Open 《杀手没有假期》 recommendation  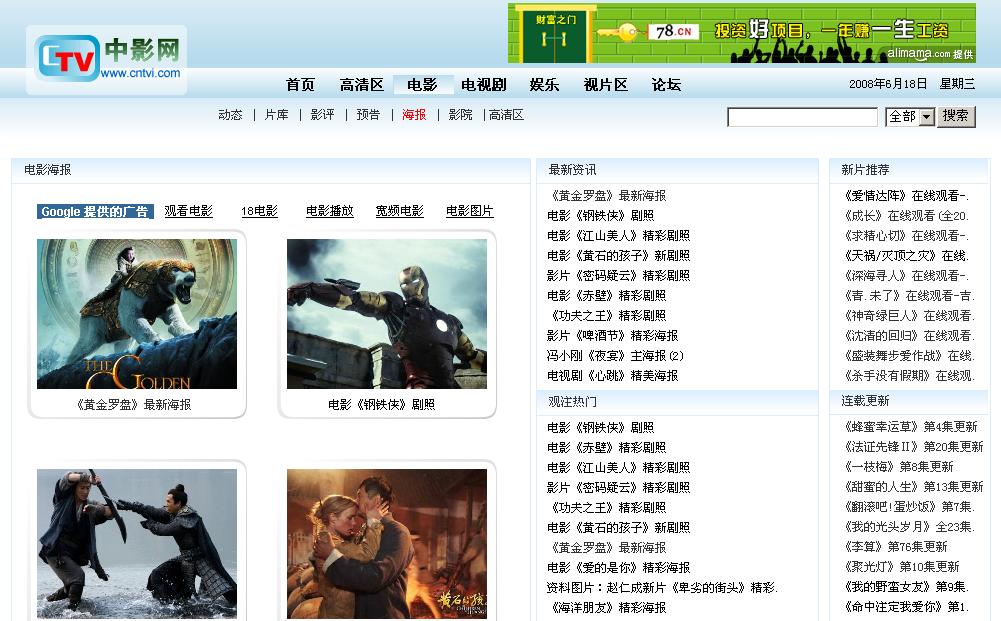(x=908, y=376)
